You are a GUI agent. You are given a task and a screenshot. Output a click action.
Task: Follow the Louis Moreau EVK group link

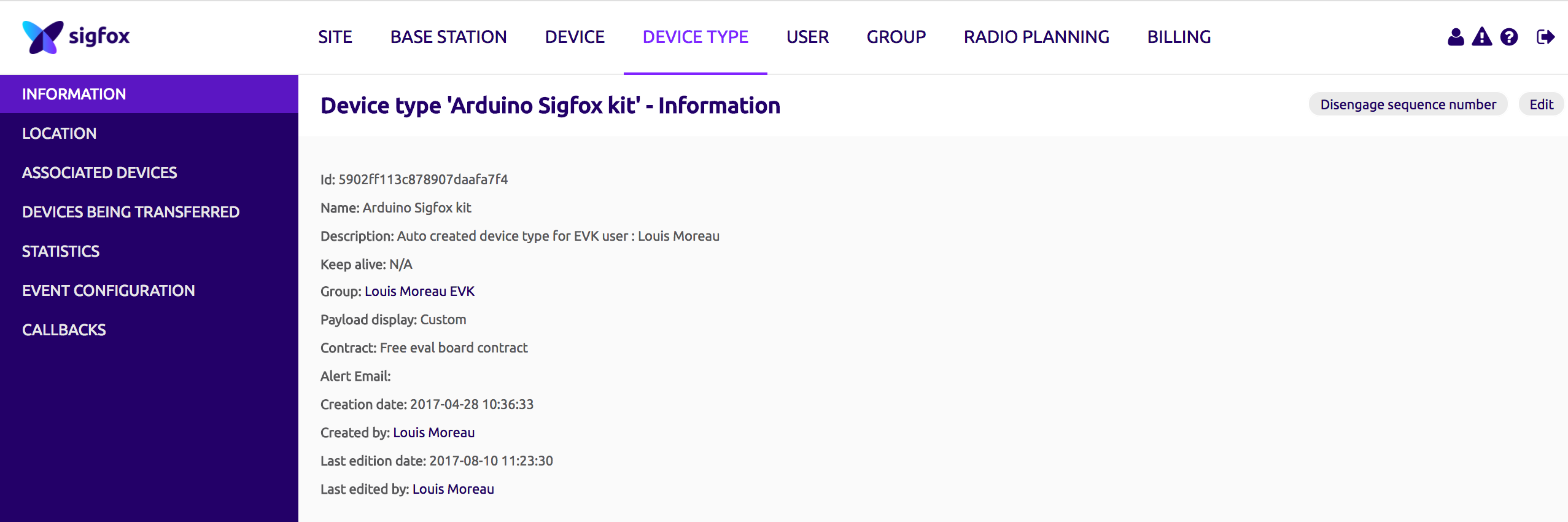click(x=420, y=291)
